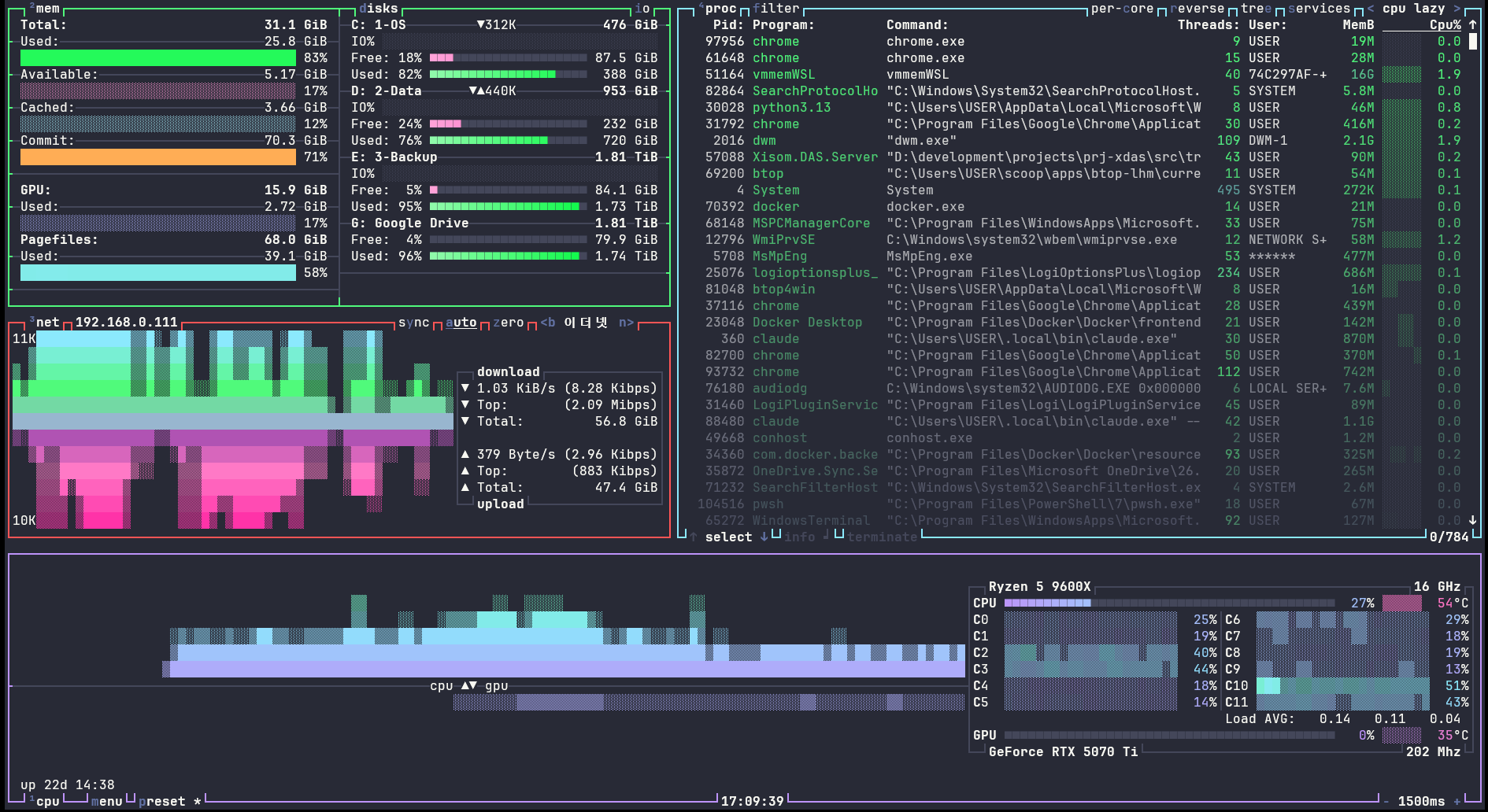Click the n> next network interface arrow
Image resolution: width=1488 pixels, height=812 pixels.
pos(626,323)
